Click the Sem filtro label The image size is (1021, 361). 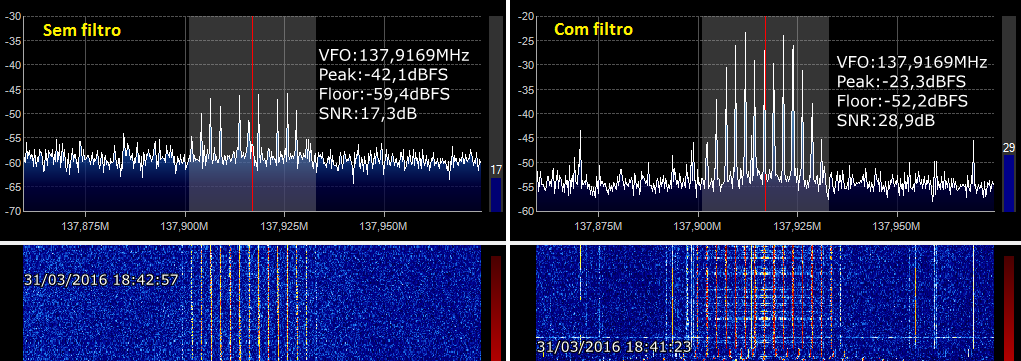(x=82, y=30)
